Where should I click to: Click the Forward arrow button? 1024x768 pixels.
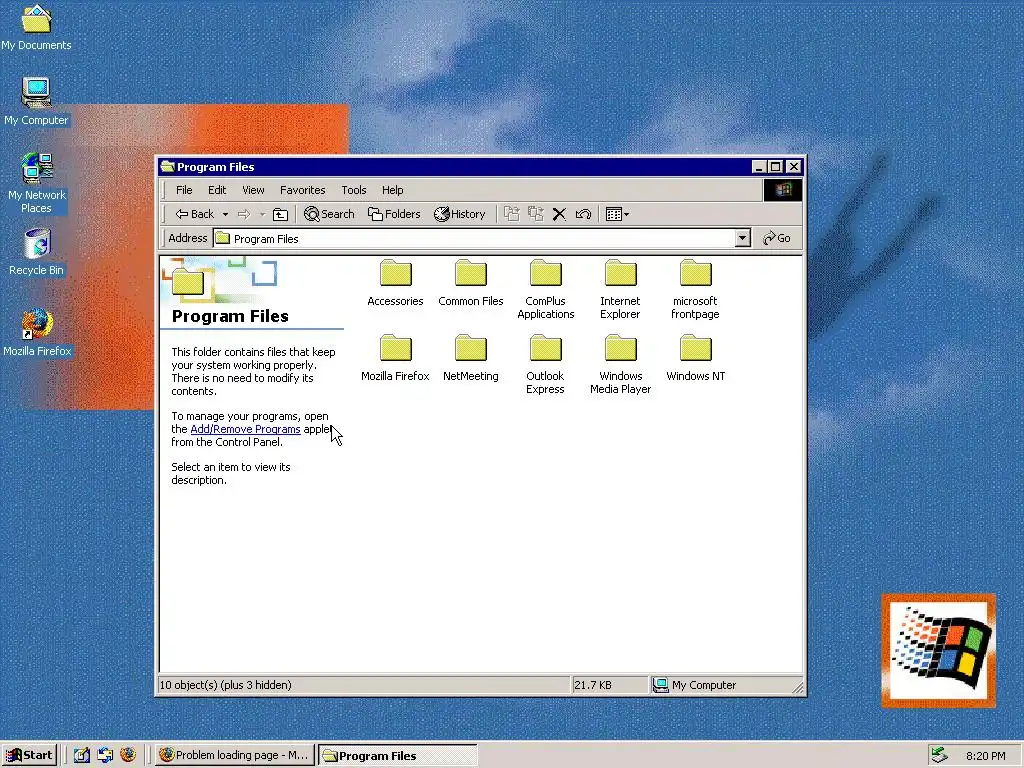click(x=244, y=214)
